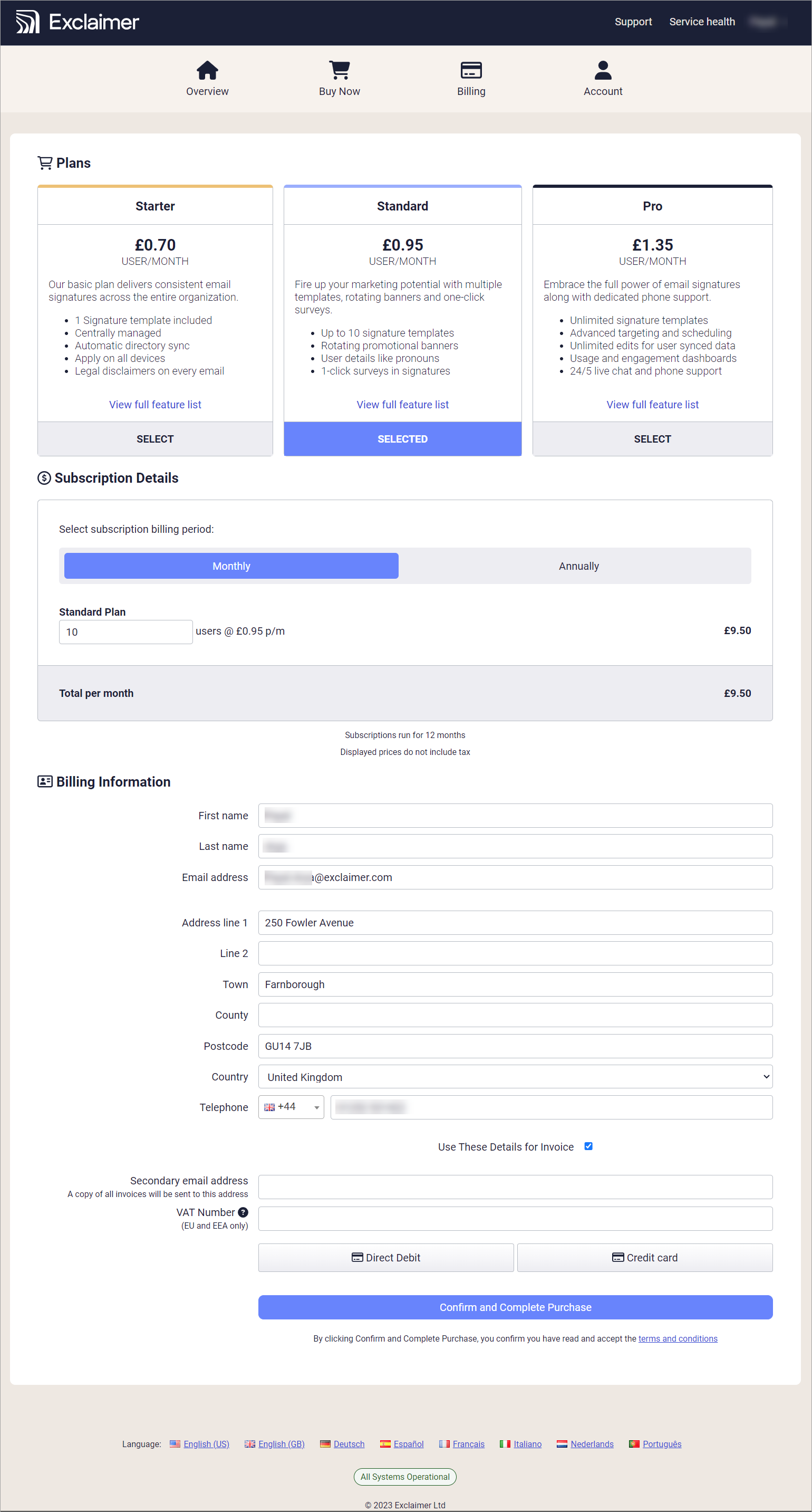Screen dimensions: 812x1512
Task: Click Confirm and Complete Purchase
Action: click(x=515, y=1307)
